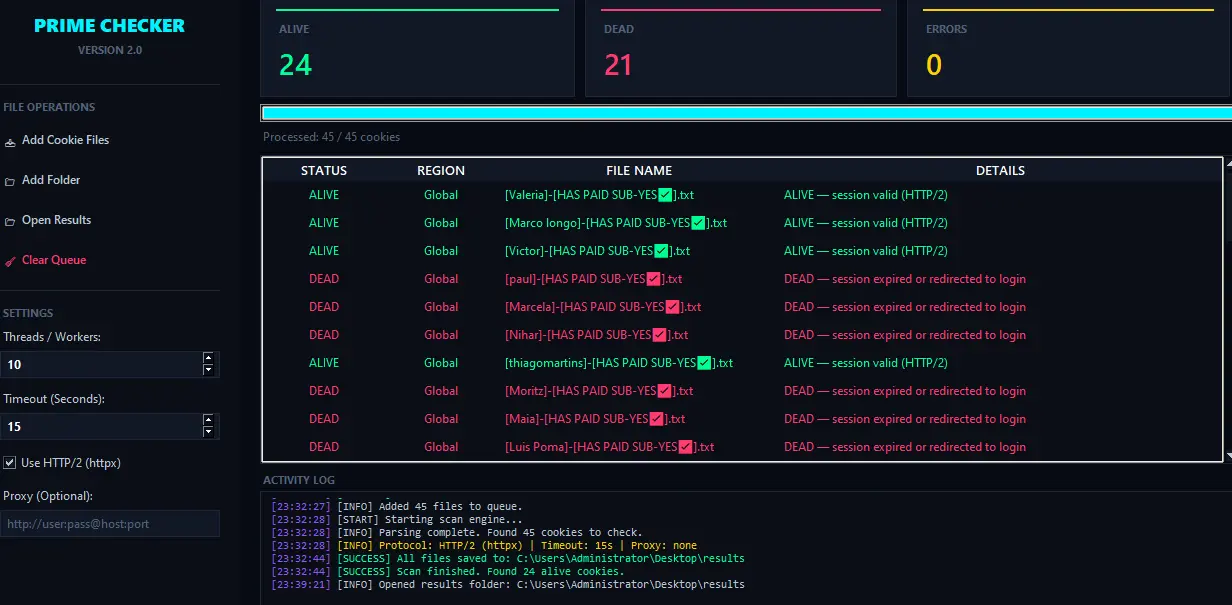Click log line Protocol: HTTP/2 (httpx)
Screen dimensions: 1232x605
(x=484, y=545)
